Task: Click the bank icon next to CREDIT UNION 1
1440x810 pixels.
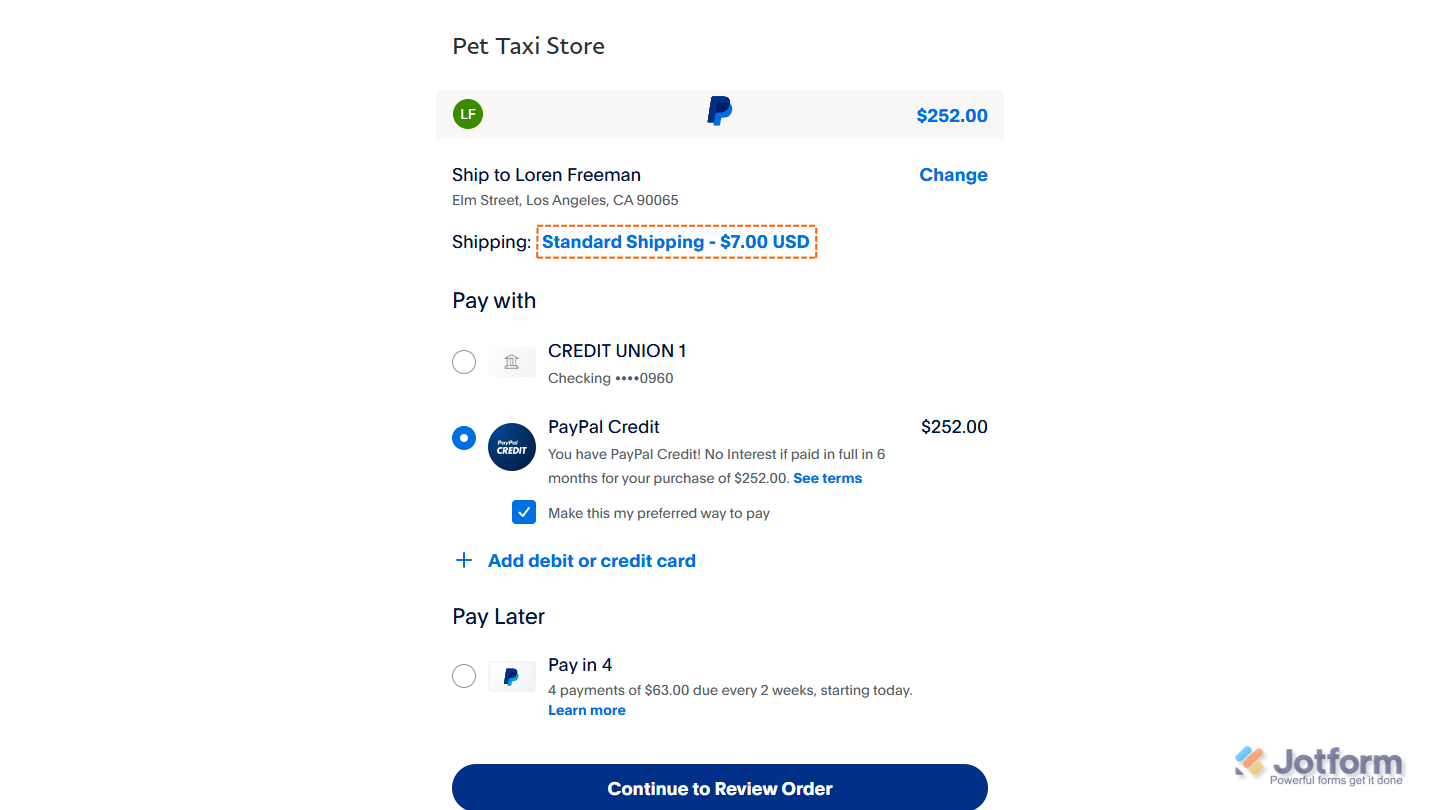Action: (x=511, y=361)
